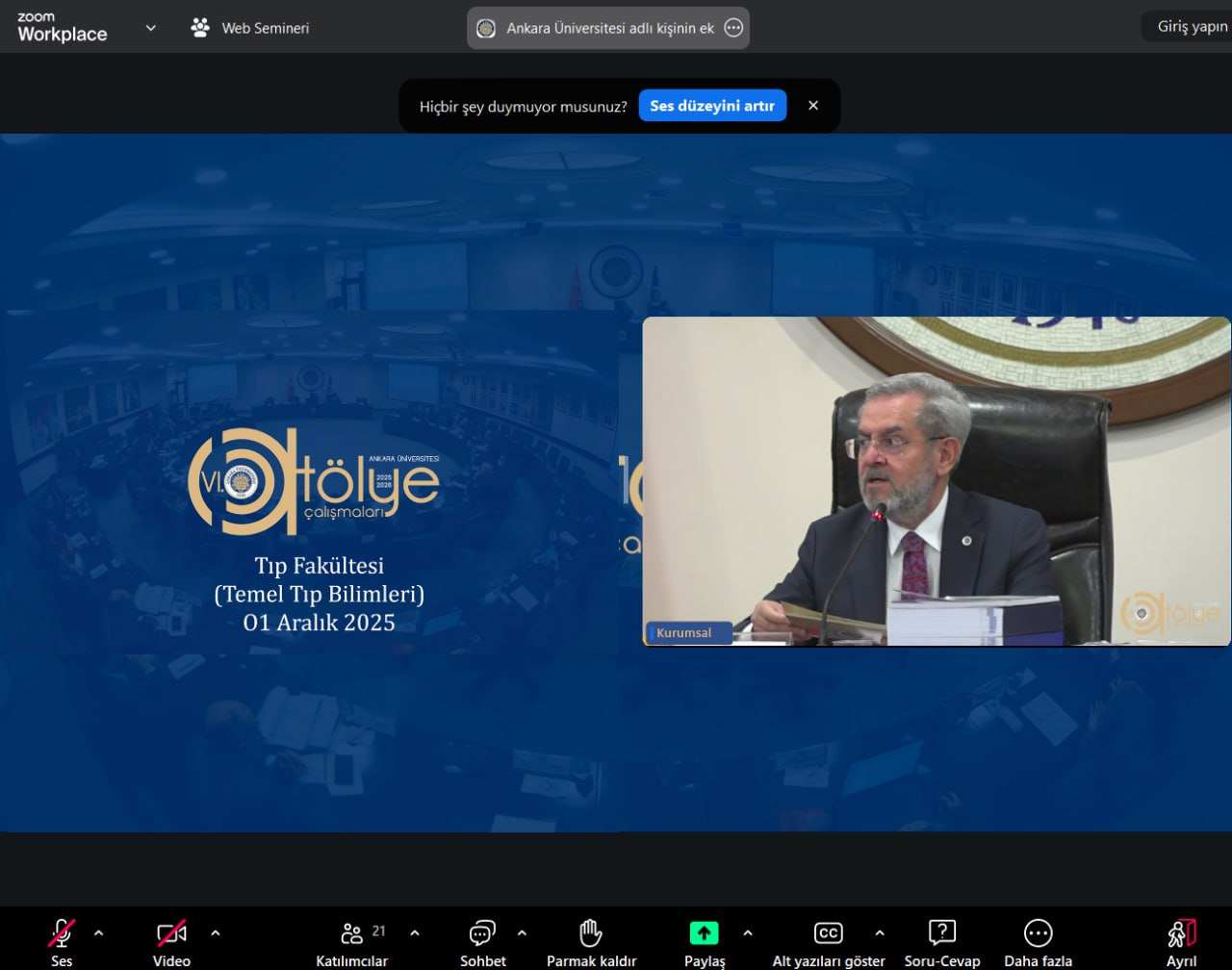Screen dimensions: 1232x970
Task: Leave the webinar with Ayrıl icon
Action: point(1181,933)
